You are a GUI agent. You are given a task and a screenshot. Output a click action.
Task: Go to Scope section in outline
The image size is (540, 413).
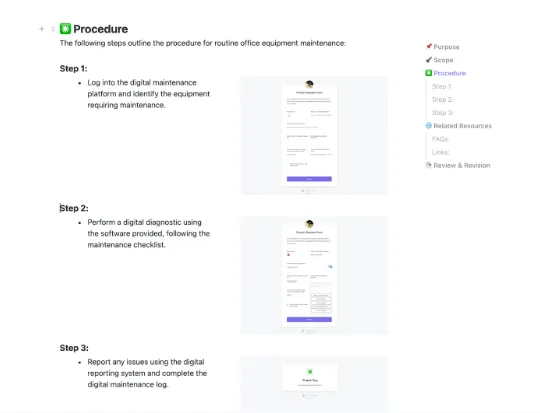(x=443, y=60)
